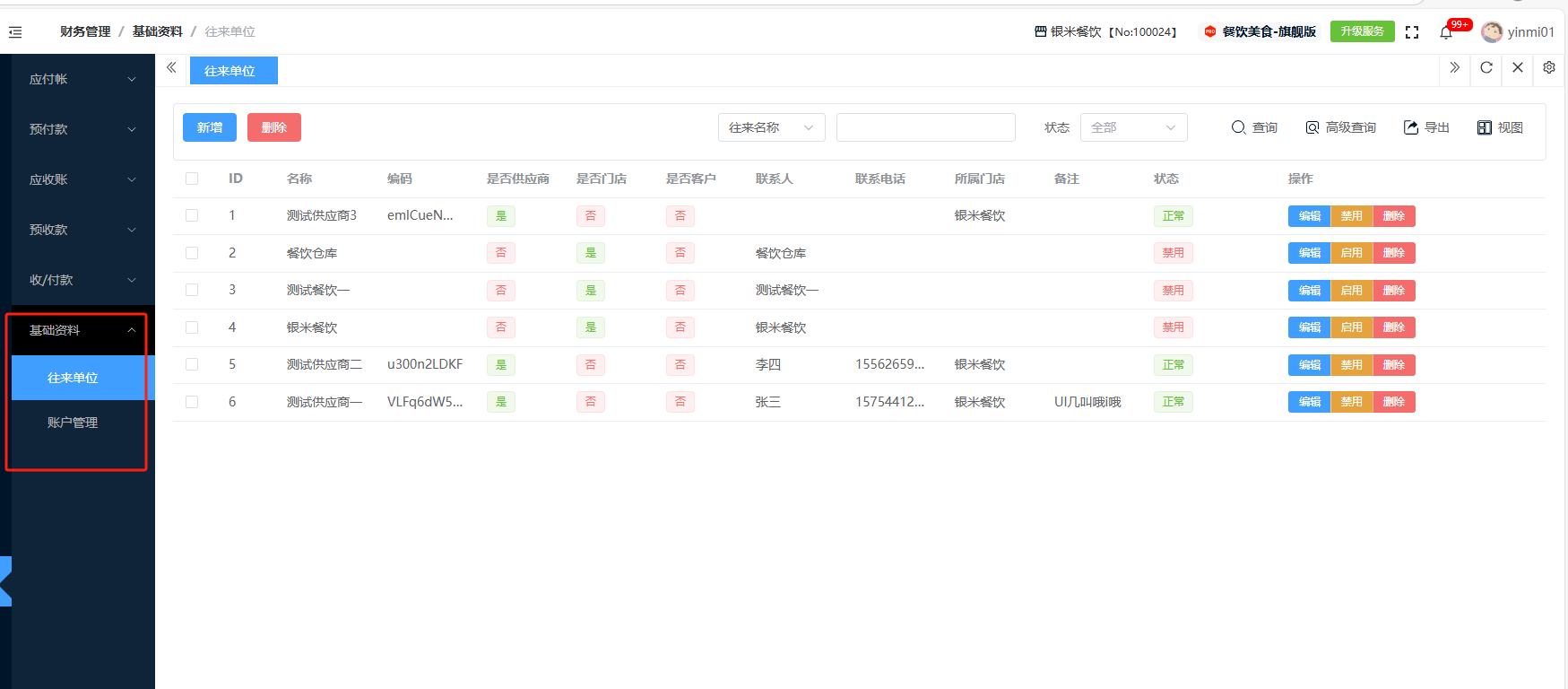Open notifications from the bell icon
This screenshot has width=1568, height=689.
point(1446,32)
